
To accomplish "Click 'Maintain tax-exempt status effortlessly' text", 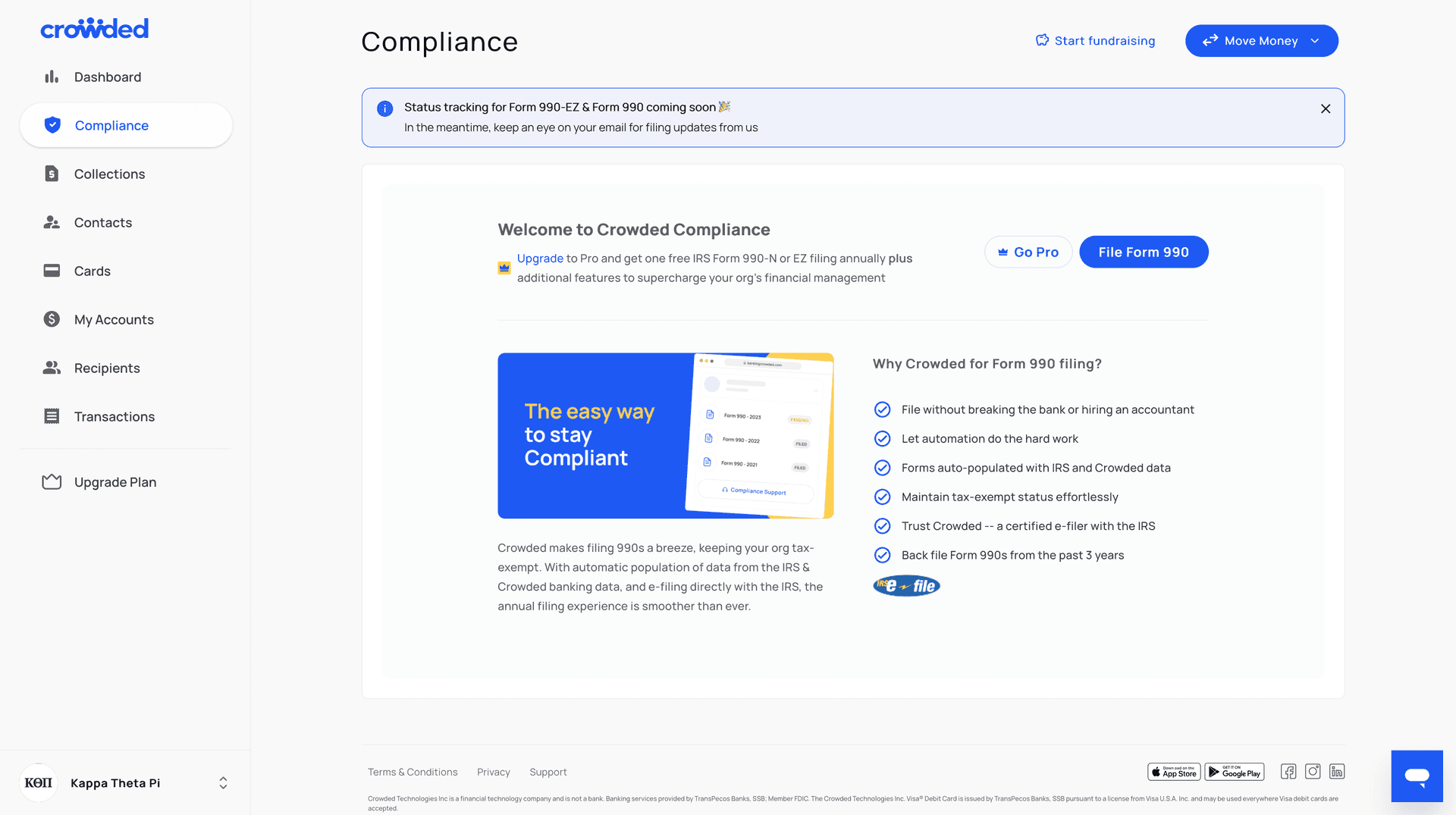I will [x=1010, y=497].
